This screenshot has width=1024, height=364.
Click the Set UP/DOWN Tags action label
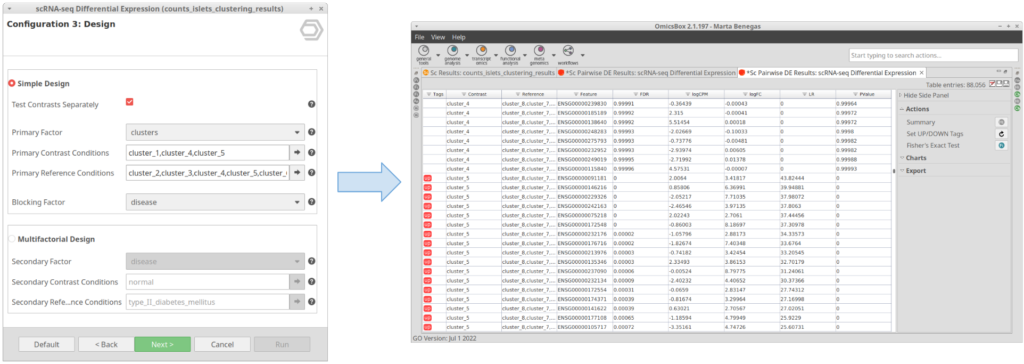point(935,134)
